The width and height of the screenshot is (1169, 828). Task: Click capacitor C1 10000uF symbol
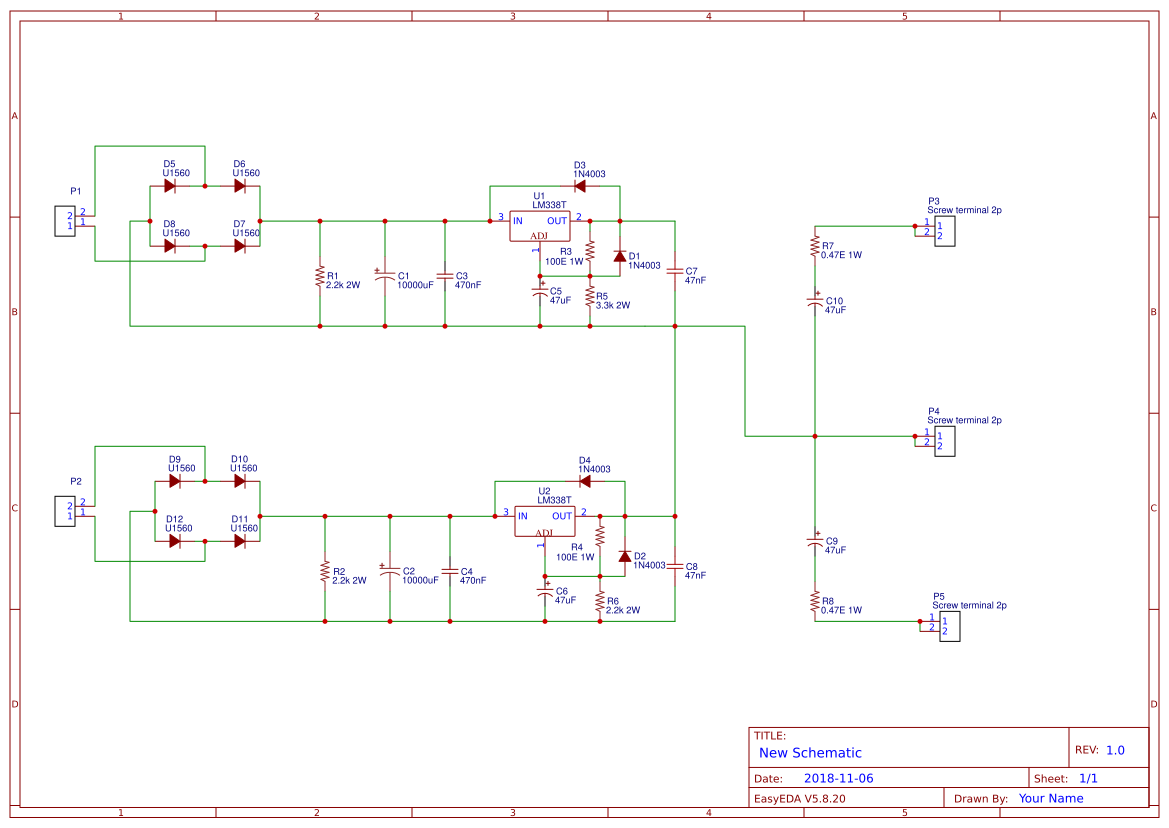[x=384, y=277]
